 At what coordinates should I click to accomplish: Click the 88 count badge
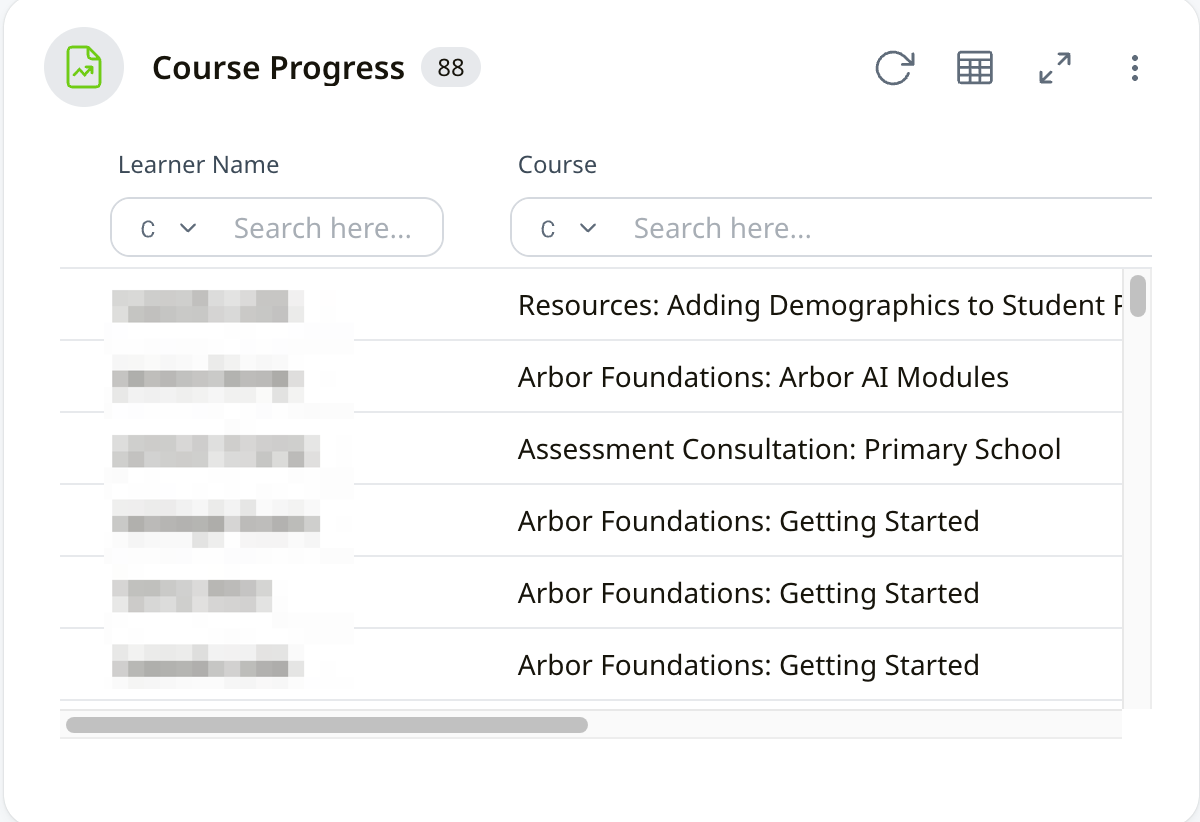pos(450,68)
